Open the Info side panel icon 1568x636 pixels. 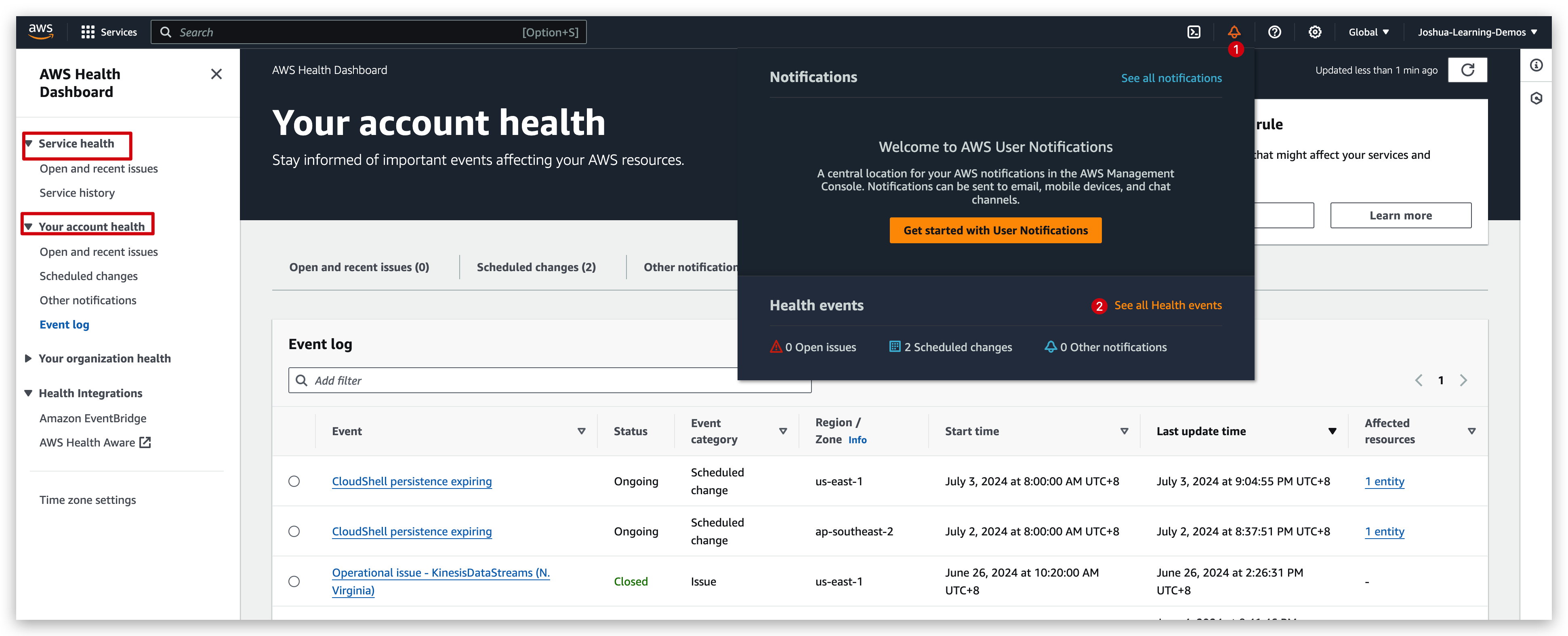pyautogui.click(x=1537, y=65)
